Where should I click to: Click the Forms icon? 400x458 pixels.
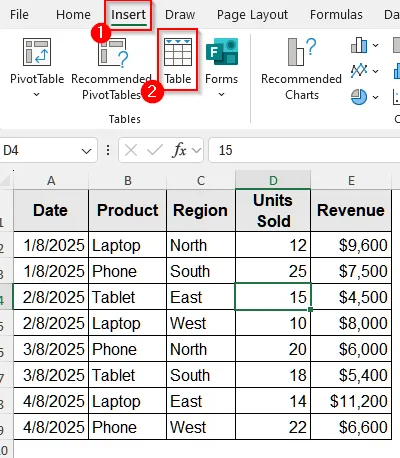click(222, 51)
